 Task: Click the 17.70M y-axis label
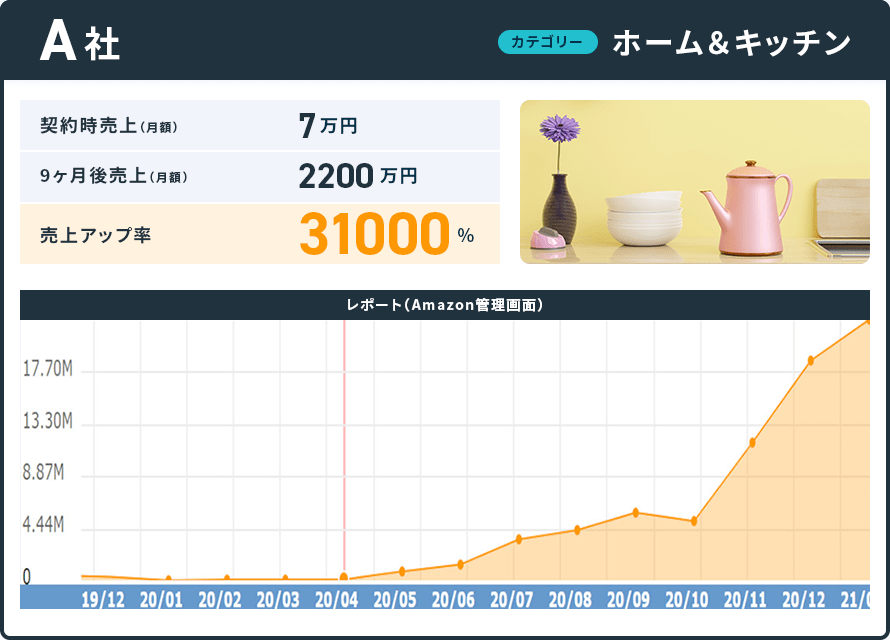[47, 370]
